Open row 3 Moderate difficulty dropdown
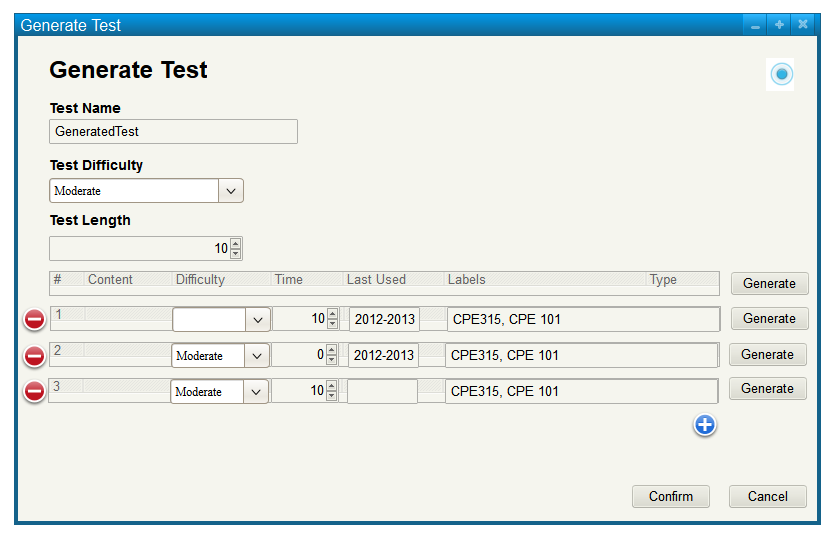This screenshot has height=538, width=832. [x=256, y=392]
